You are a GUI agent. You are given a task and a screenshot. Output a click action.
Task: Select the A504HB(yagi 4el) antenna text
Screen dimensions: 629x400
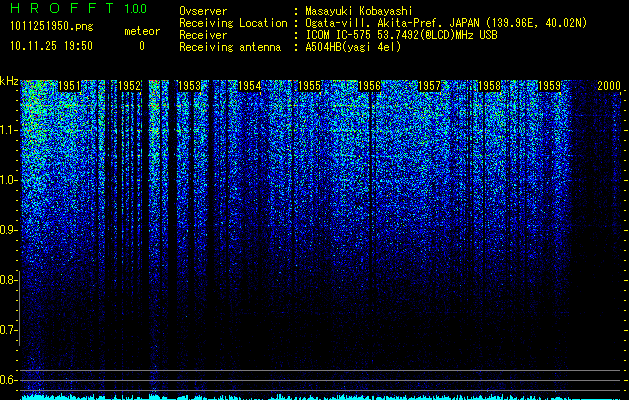tap(353, 47)
